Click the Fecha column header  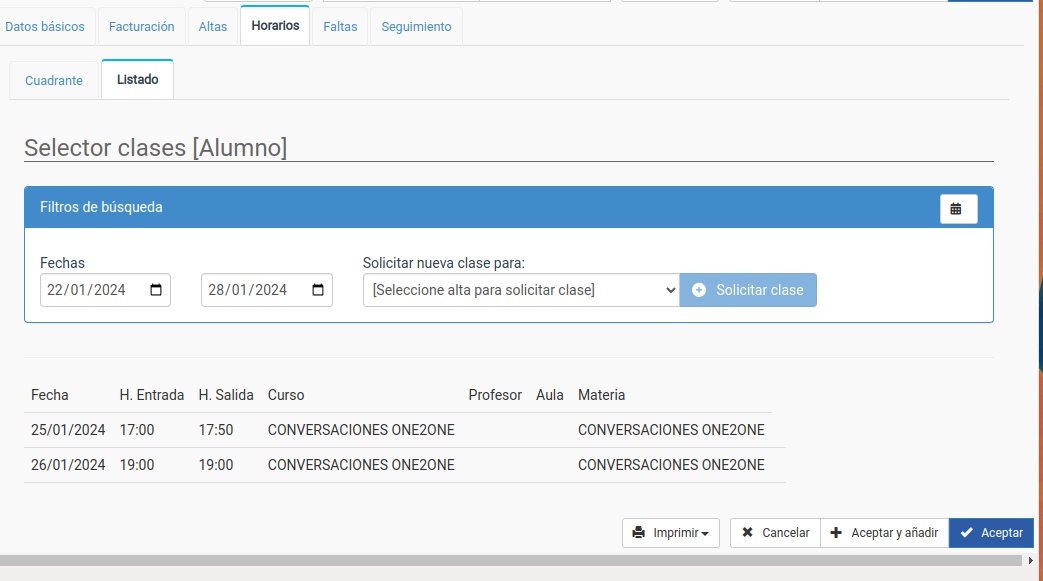[50, 395]
